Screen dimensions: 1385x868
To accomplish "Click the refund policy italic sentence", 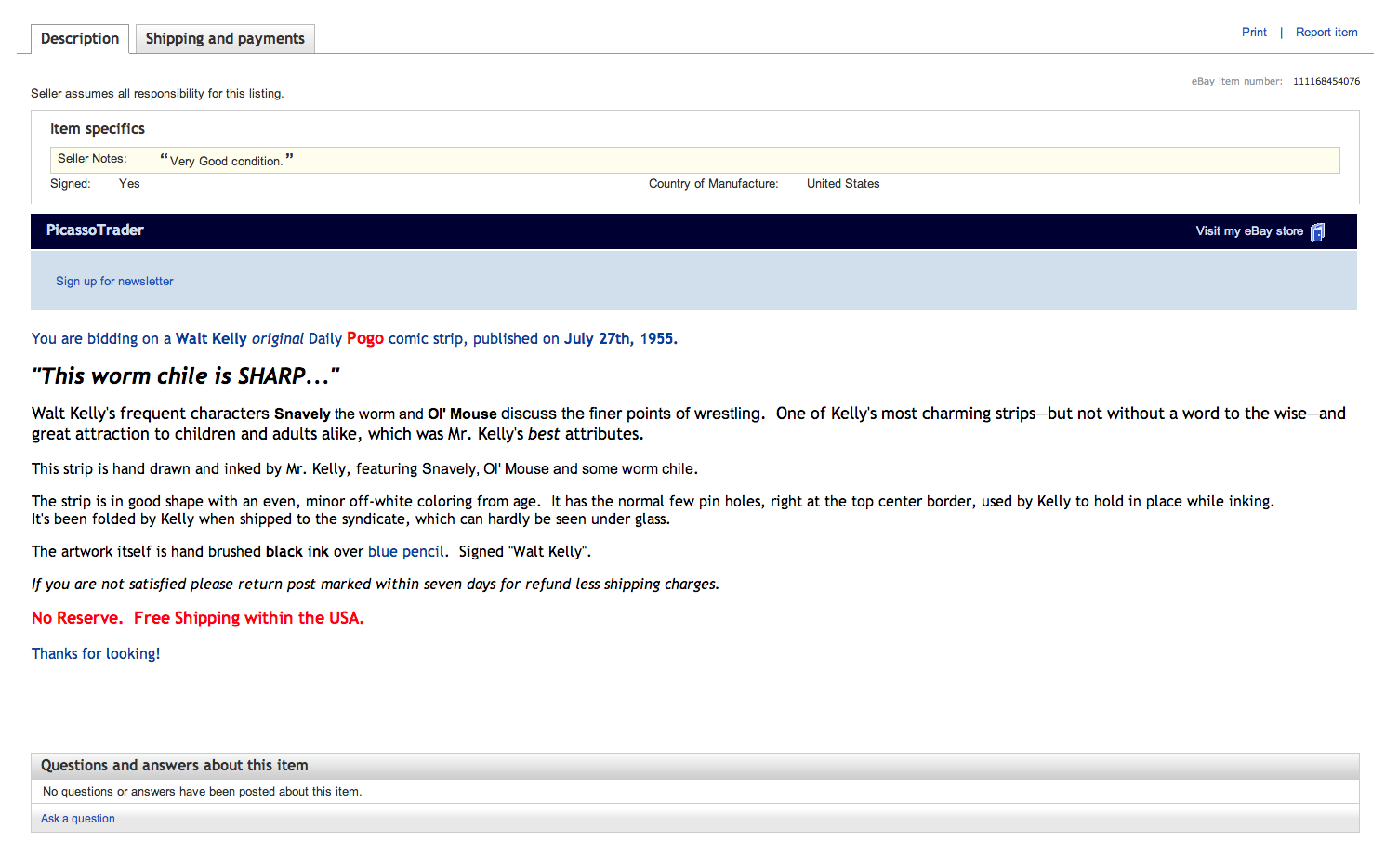I will (376, 585).
